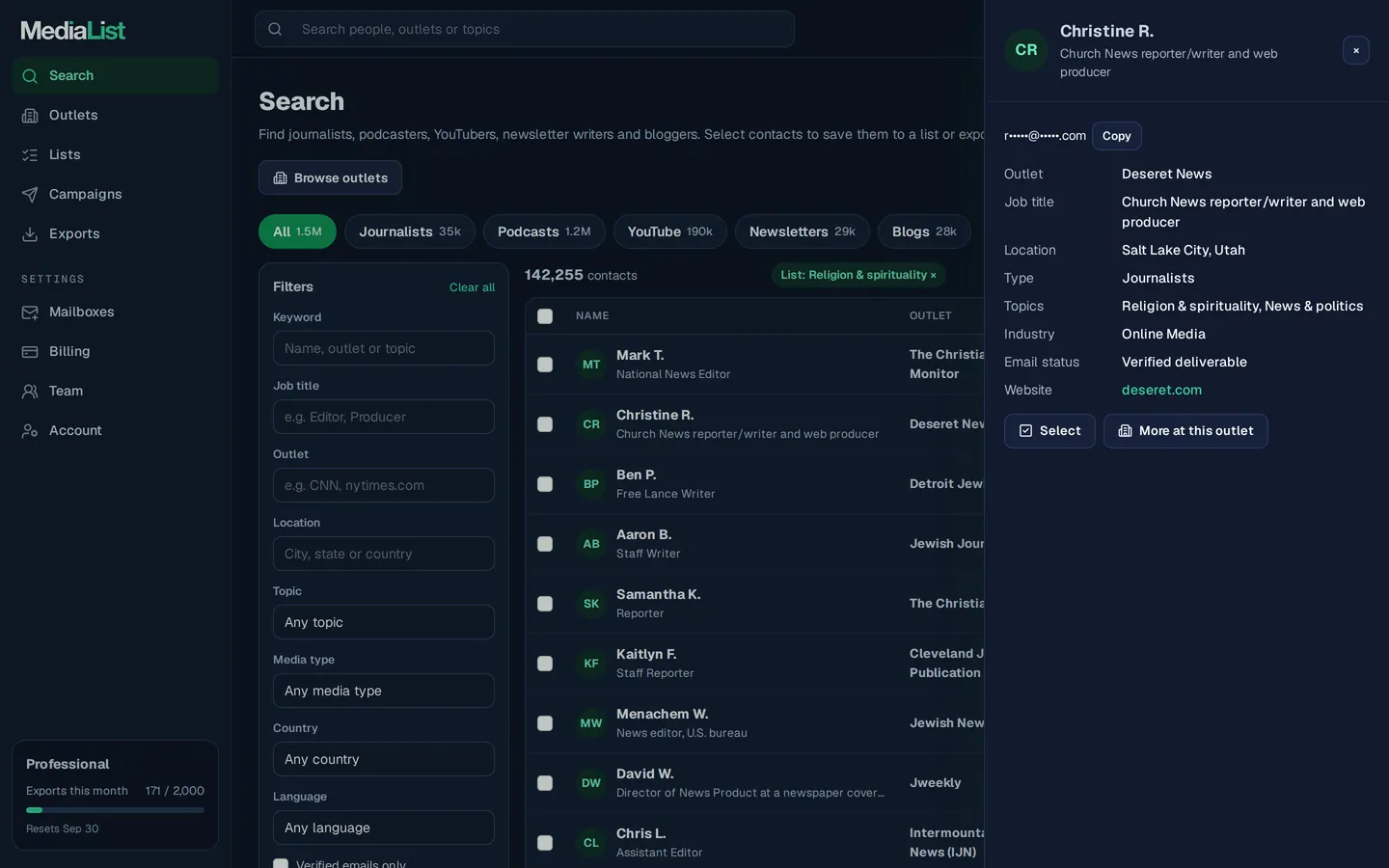Check the box for Samantha K.

(x=545, y=604)
